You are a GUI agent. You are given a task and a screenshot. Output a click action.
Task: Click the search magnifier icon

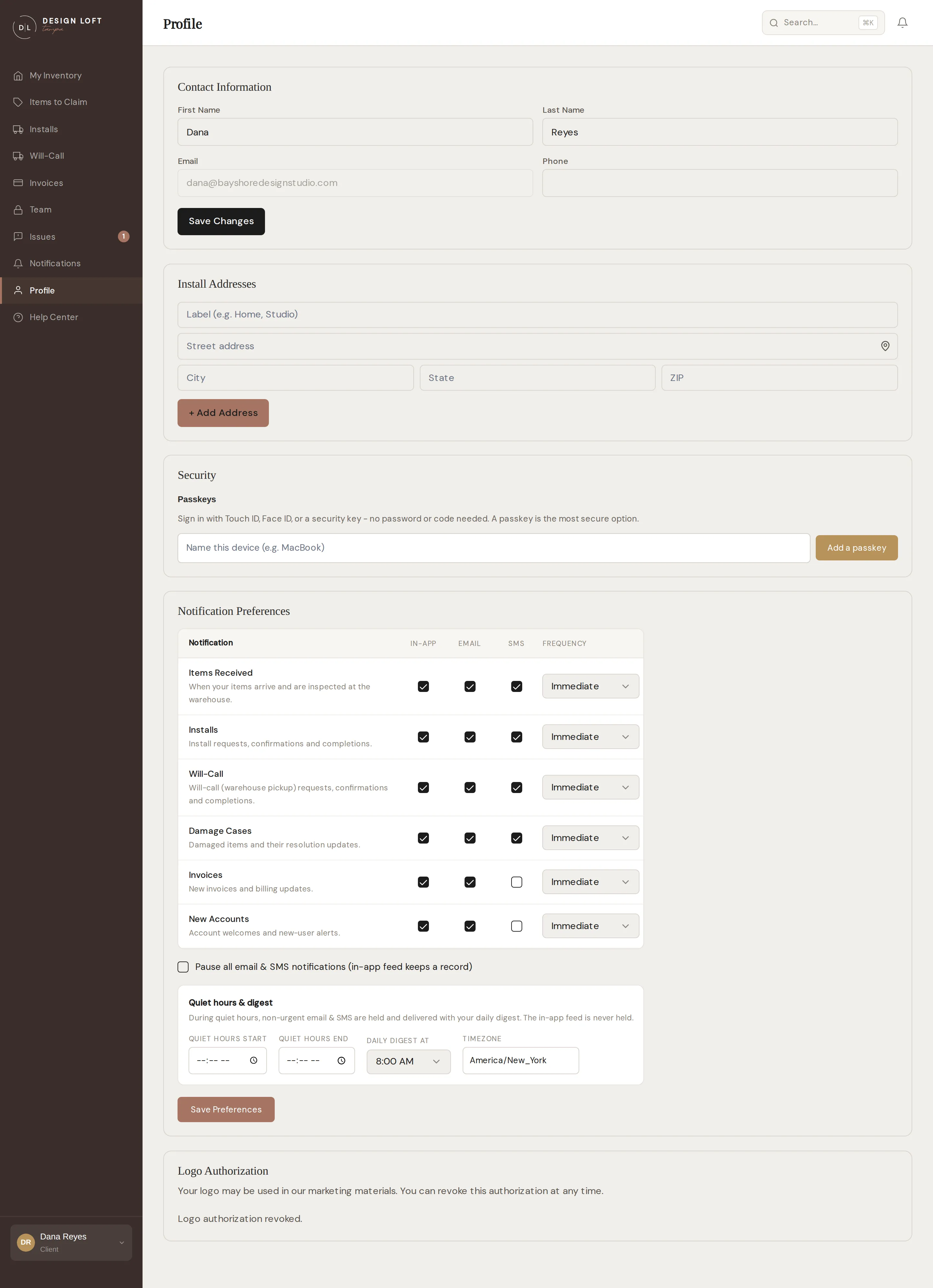coord(773,23)
